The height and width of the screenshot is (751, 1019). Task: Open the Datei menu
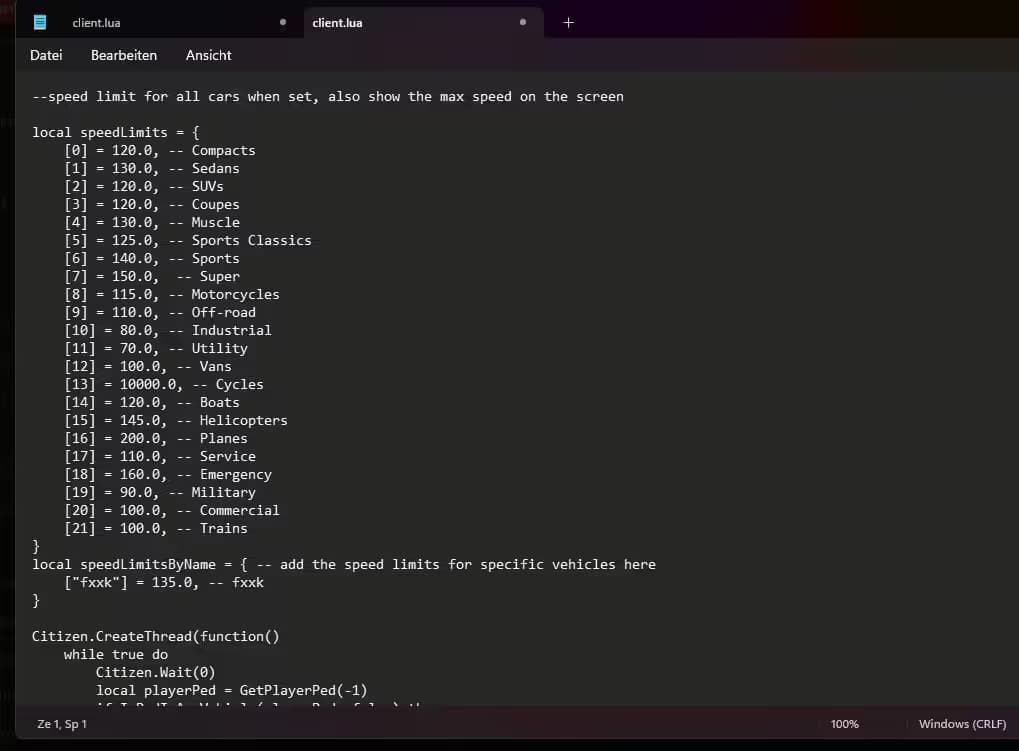click(46, 55)
